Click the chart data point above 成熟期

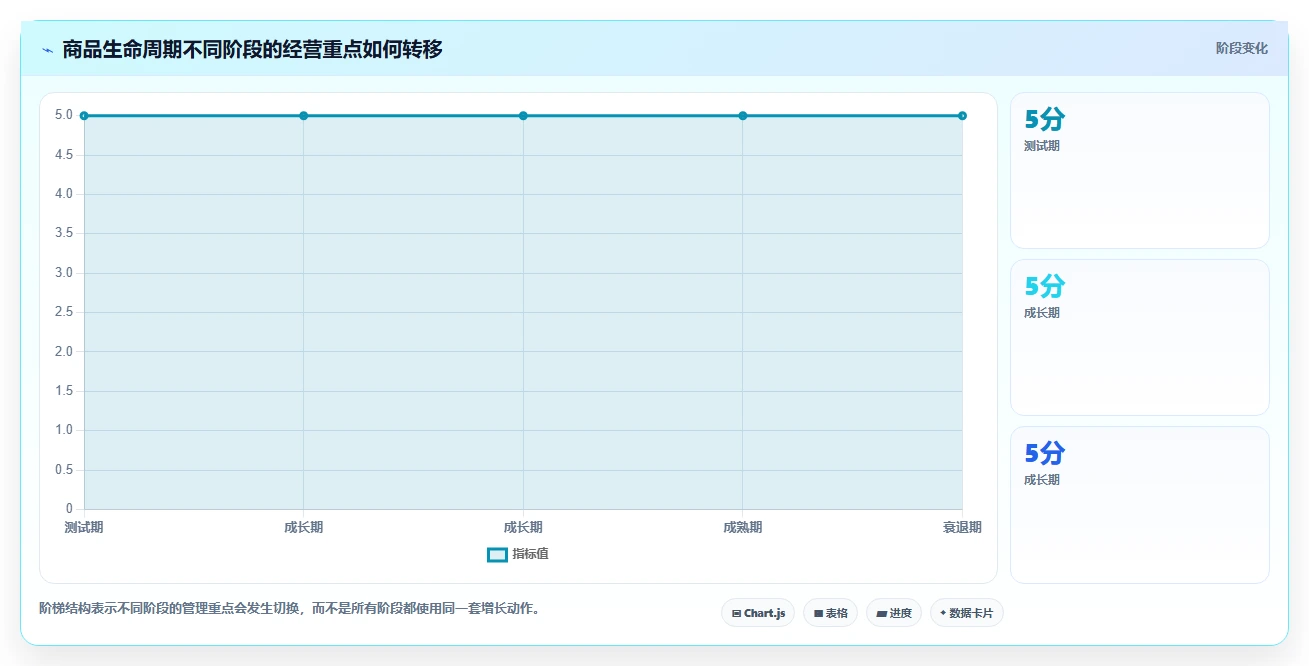tap(743, 116)
